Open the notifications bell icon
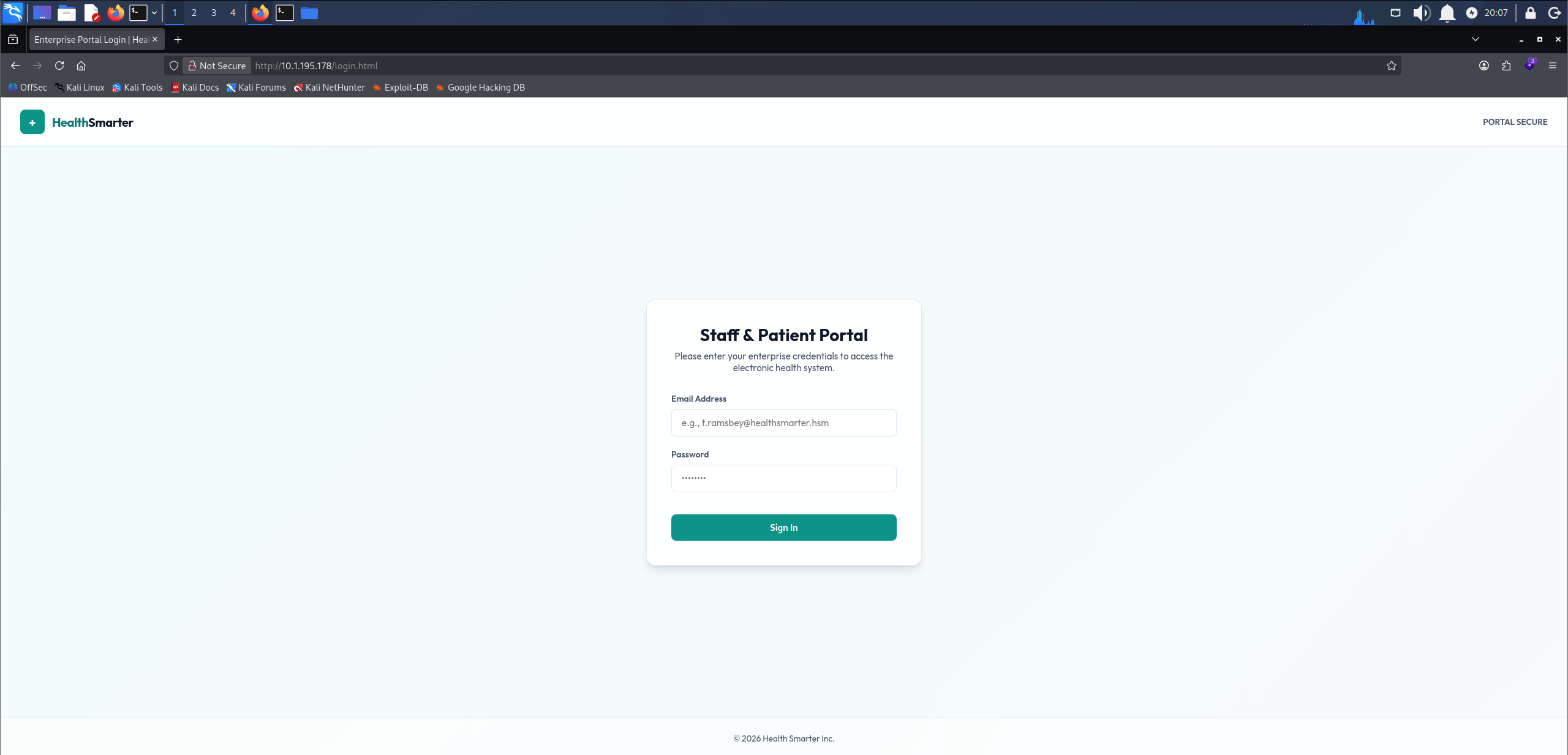The width and height of the screenshot is (1568, 755). [1447, 12]
